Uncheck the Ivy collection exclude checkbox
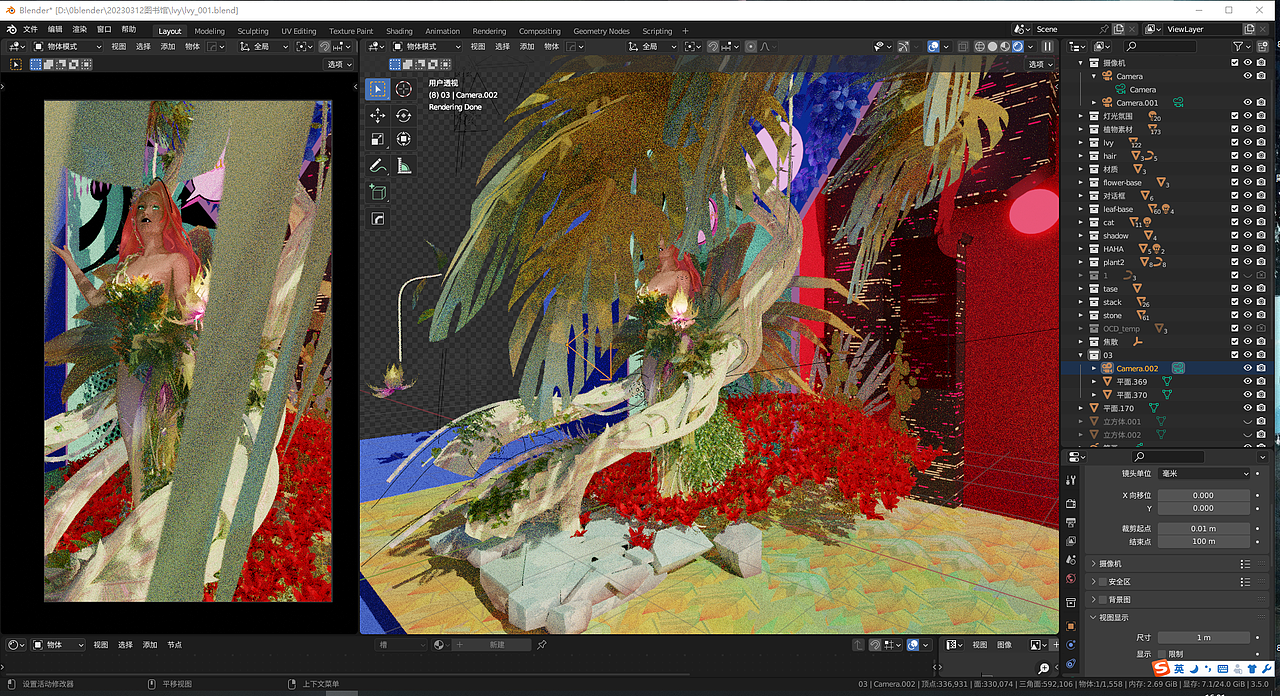This screenshot has height=696, width=1280. point(1235,142)
